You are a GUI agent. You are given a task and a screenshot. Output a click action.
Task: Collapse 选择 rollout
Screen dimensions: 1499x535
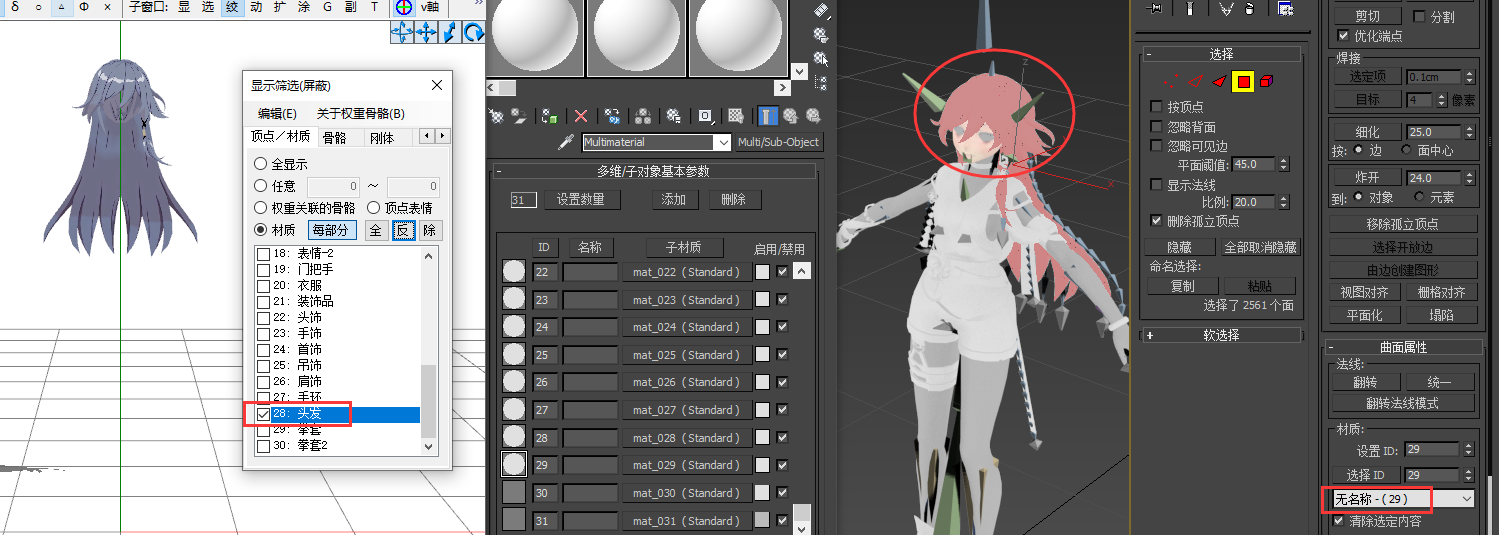1150,54
